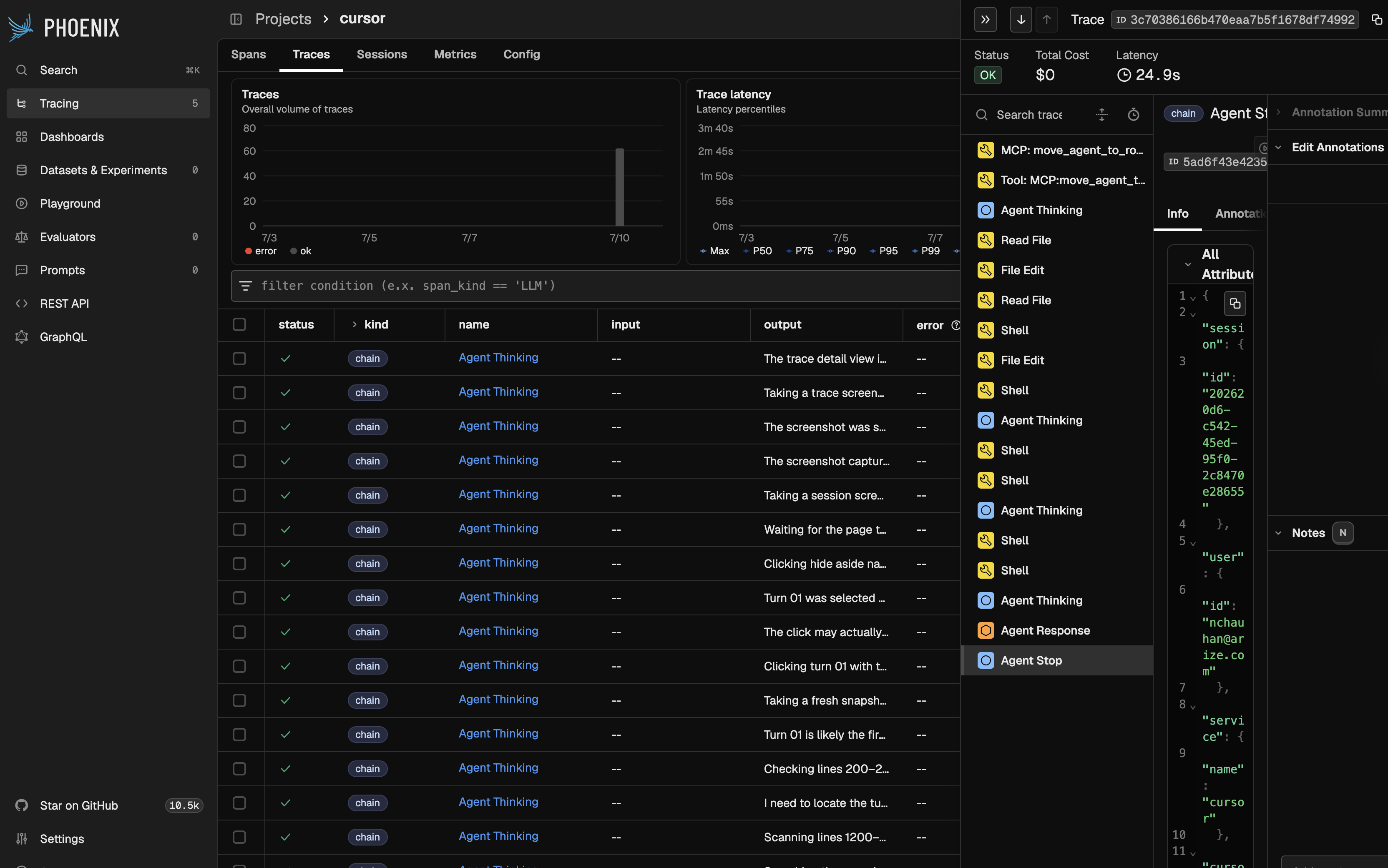The width and height of the screenshot is (1388, 868).
Task: Click the tall bar in Traces chart
Action: coord(620,187)
